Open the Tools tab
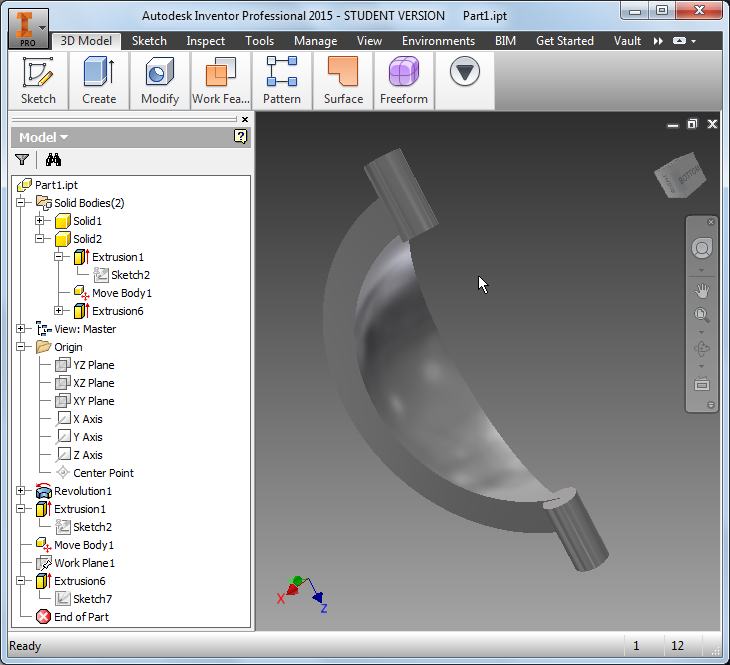The image size is (730, 665). (259, 41)
